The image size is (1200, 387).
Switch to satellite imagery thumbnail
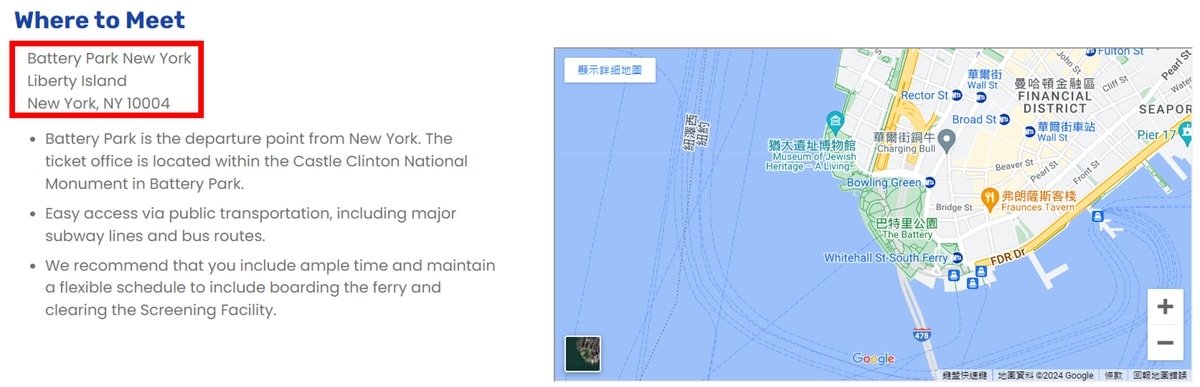pos(583,354)
